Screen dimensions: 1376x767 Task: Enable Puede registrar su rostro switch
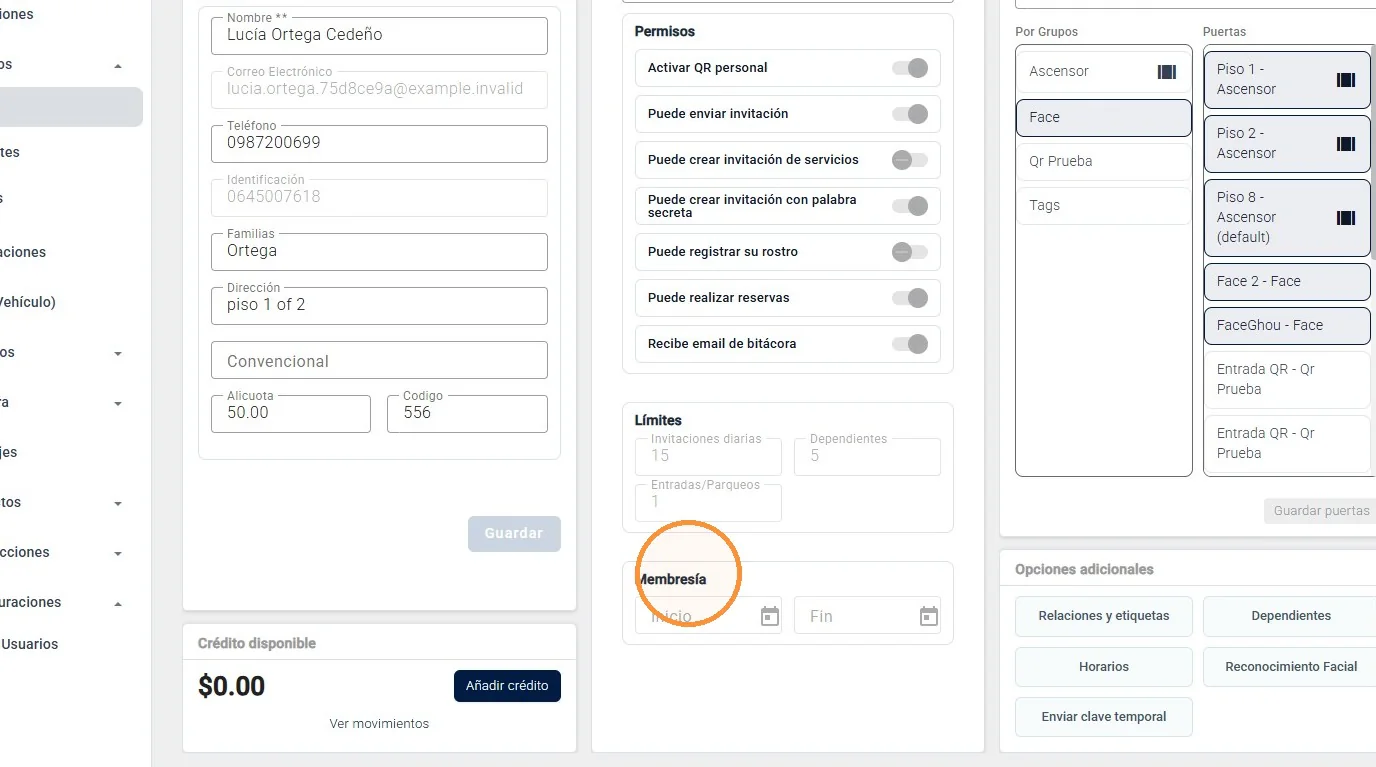tap(910, 252)
